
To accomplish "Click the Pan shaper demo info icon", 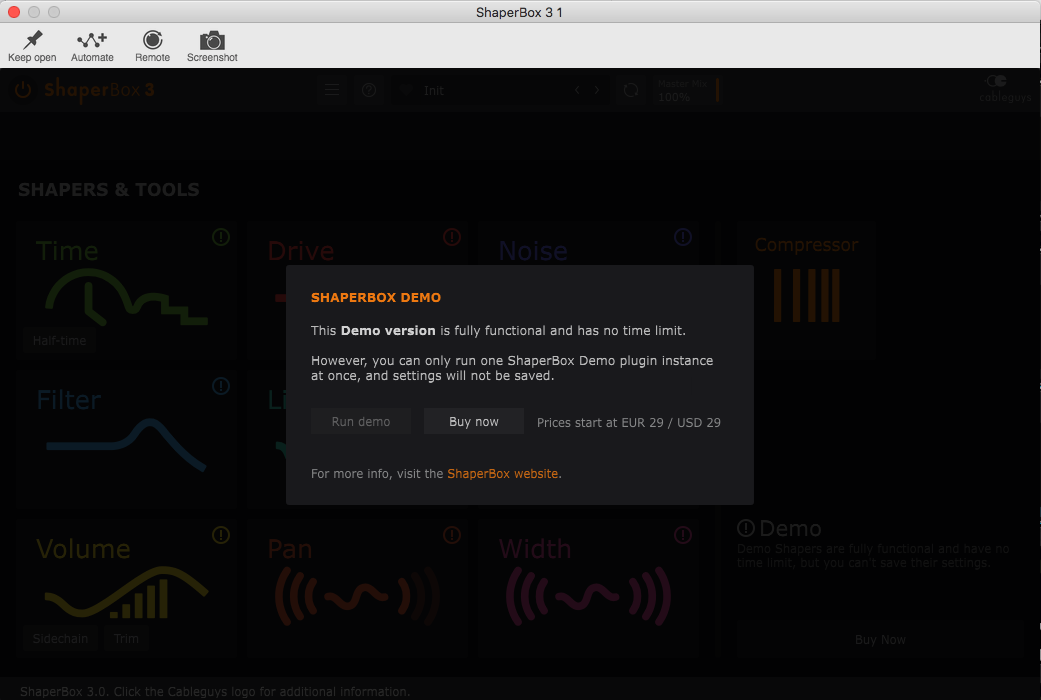I will [452, 535].
